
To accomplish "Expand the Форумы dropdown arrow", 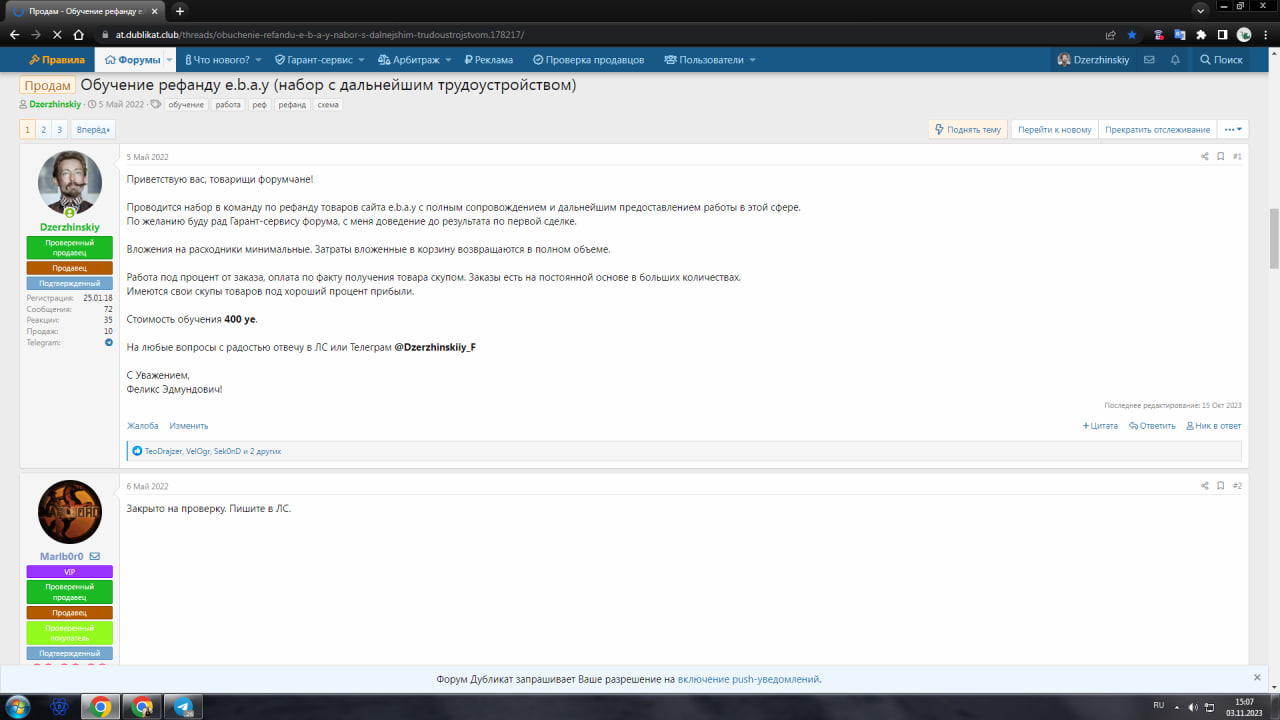I will pyautogui.click(x=170, y=60).
